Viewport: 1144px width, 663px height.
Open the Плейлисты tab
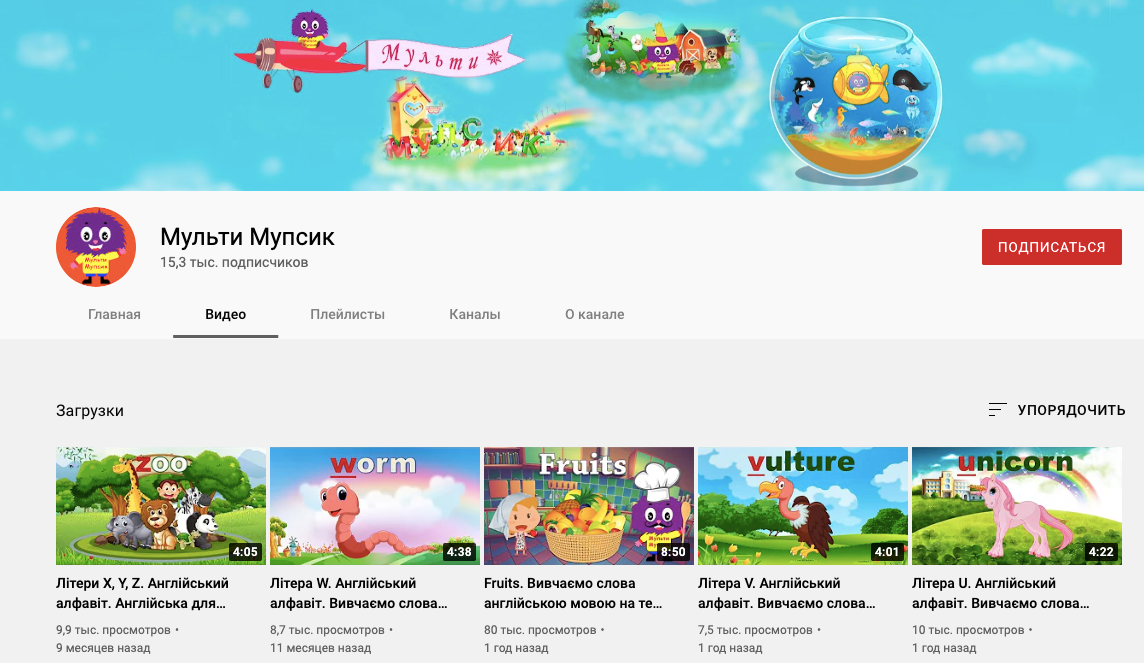[x=347, y=314]
